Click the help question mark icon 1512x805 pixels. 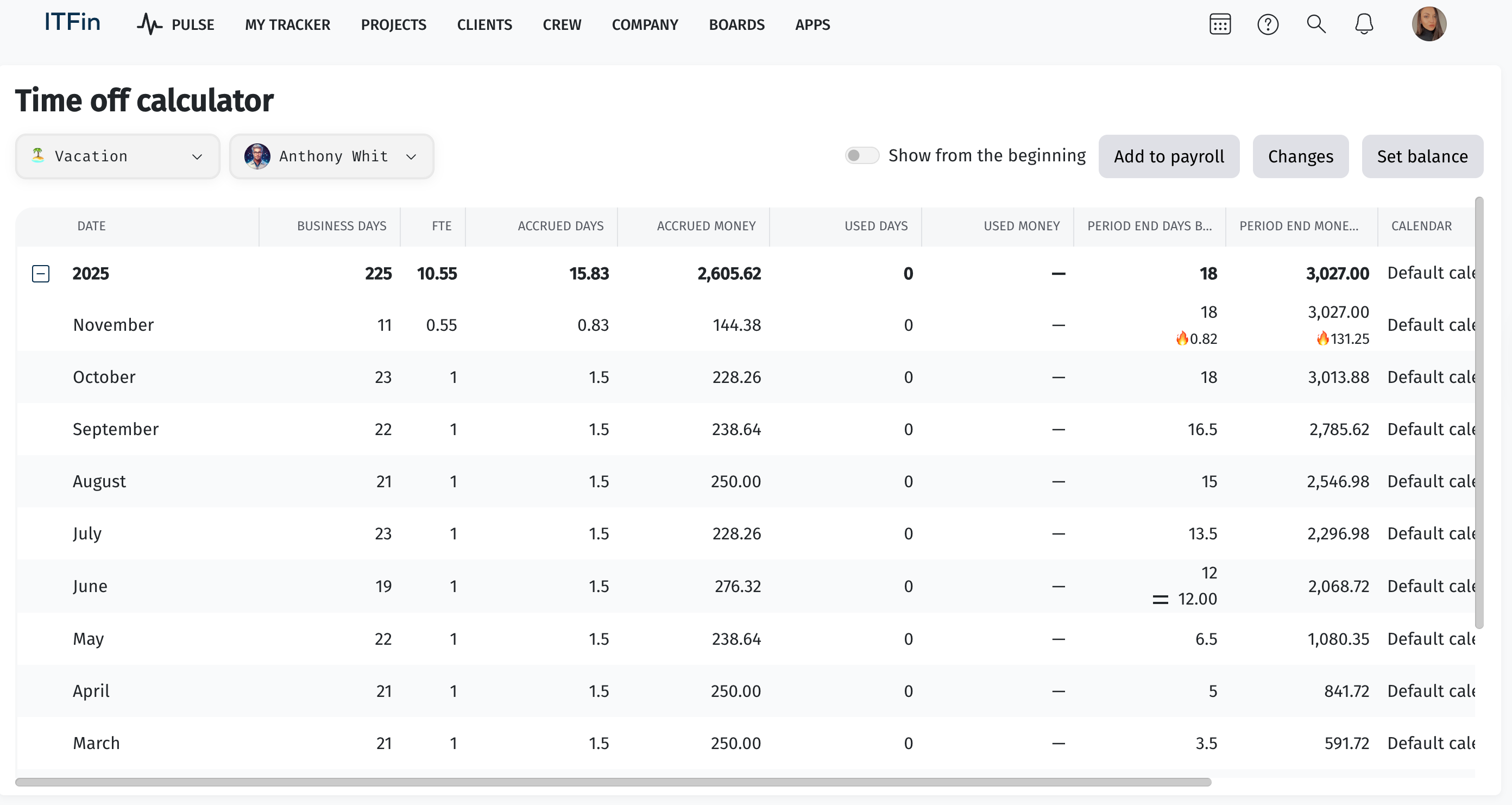pos(1268,24)
